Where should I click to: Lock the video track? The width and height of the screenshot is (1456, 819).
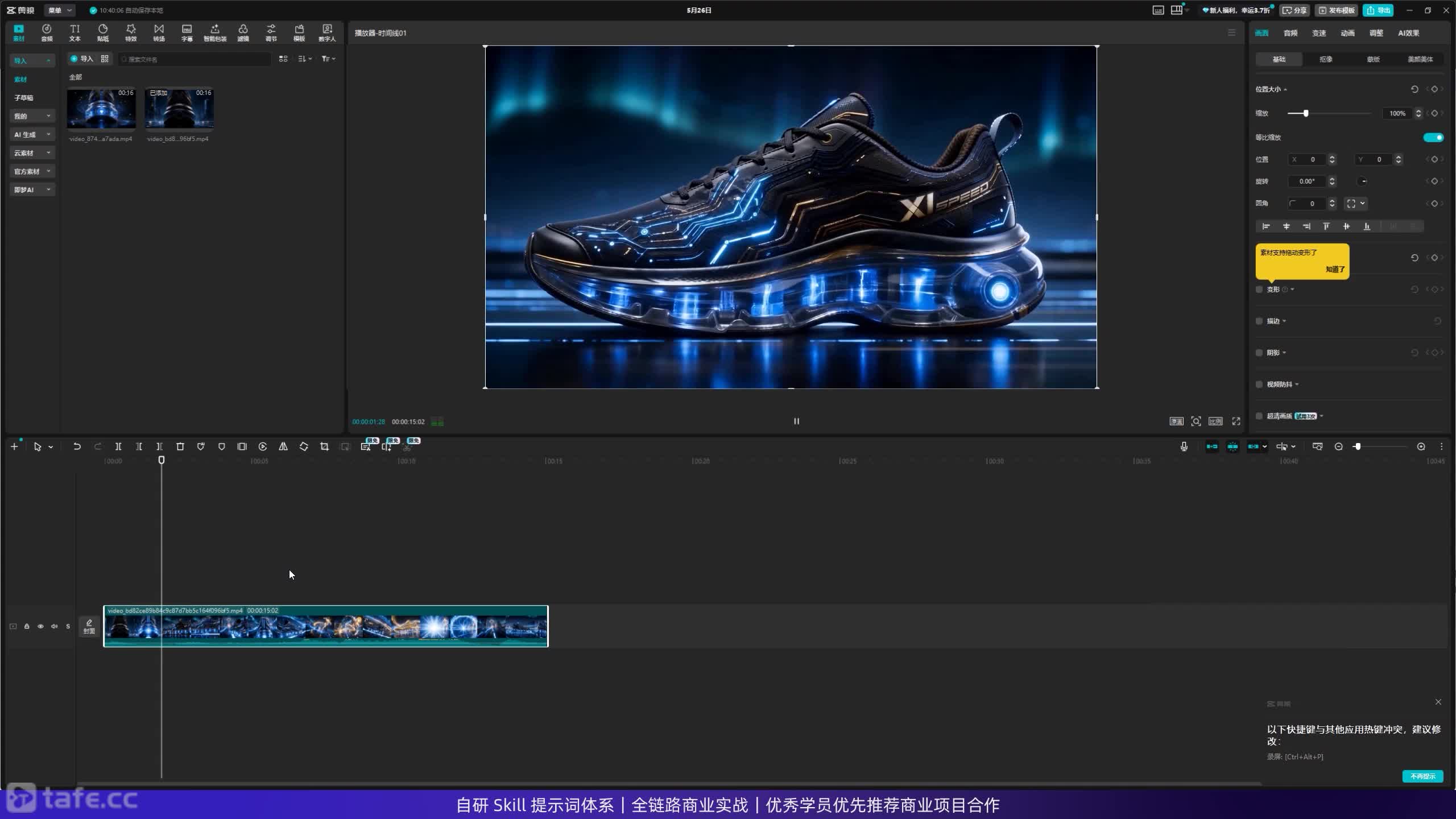coord(27,626)
